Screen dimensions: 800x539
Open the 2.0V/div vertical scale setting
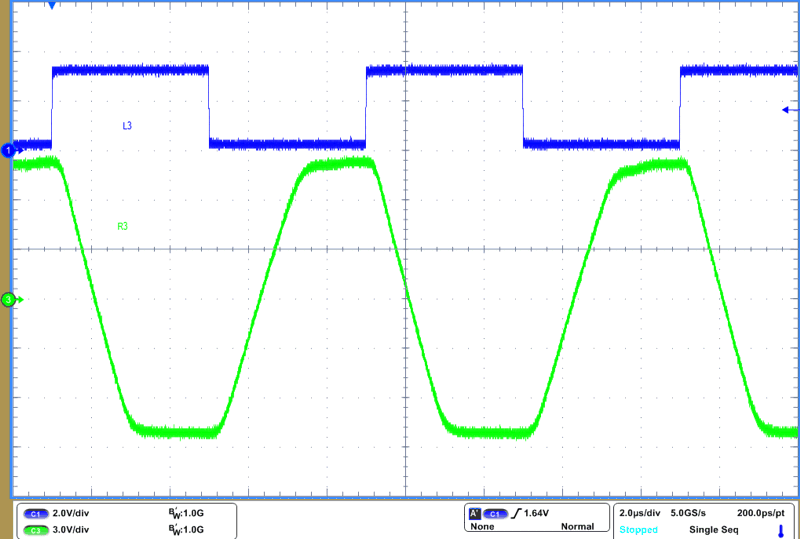point(71,513)
